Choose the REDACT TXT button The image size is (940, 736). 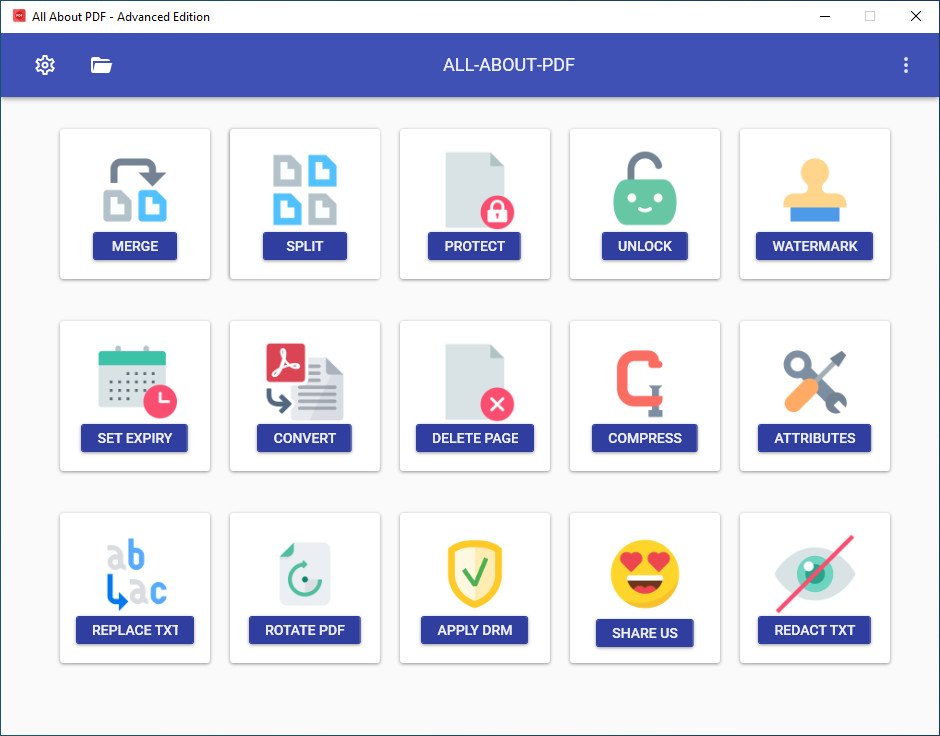click(814, 630)
